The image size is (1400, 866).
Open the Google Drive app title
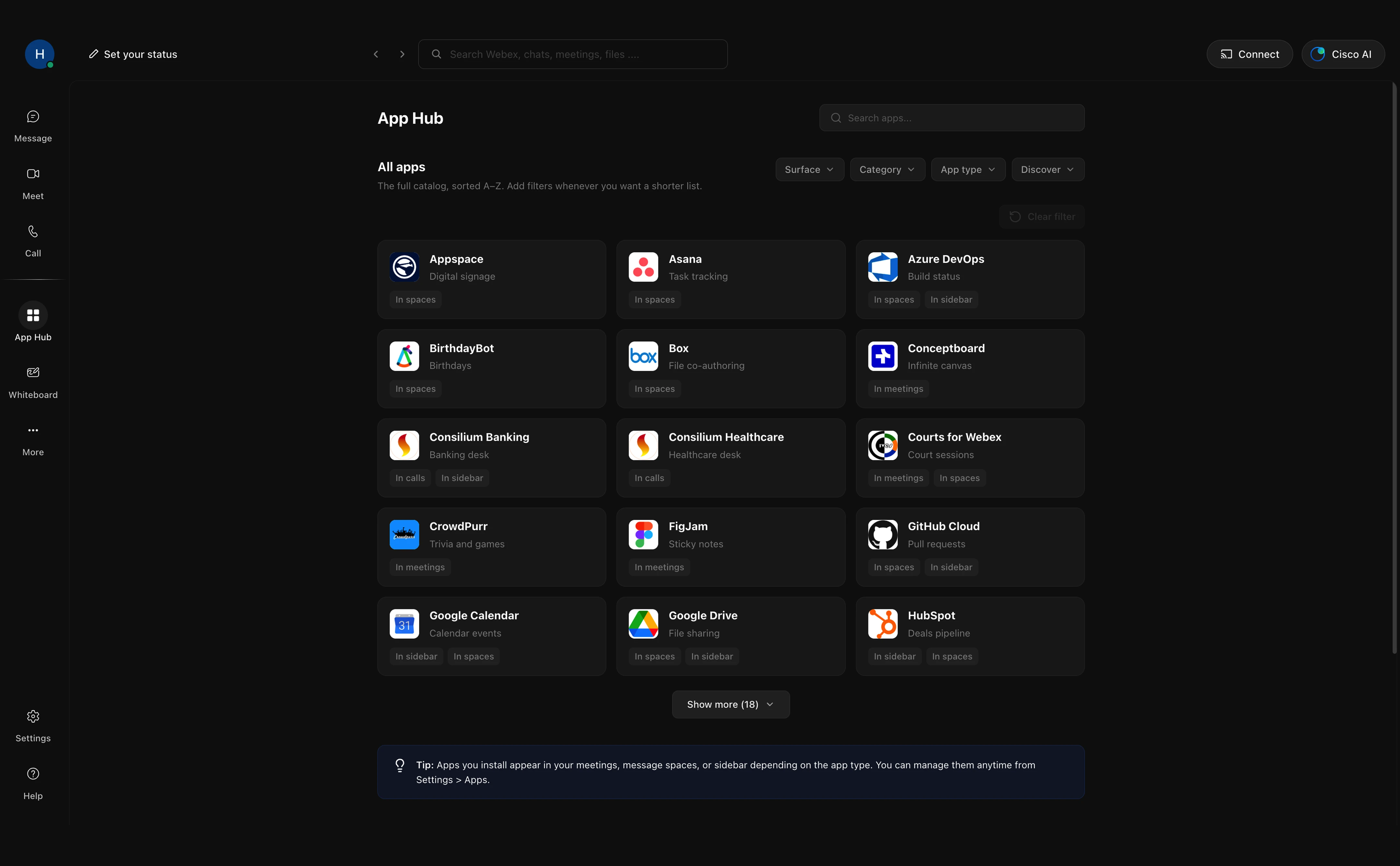703,616
